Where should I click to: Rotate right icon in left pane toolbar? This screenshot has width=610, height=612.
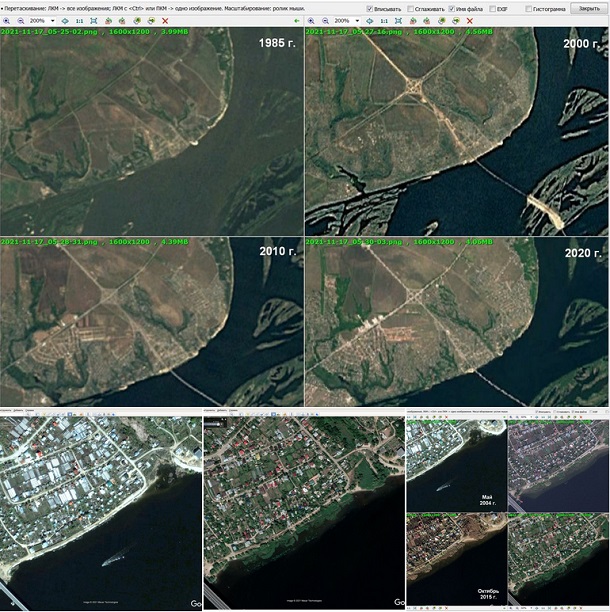[122, 21]
